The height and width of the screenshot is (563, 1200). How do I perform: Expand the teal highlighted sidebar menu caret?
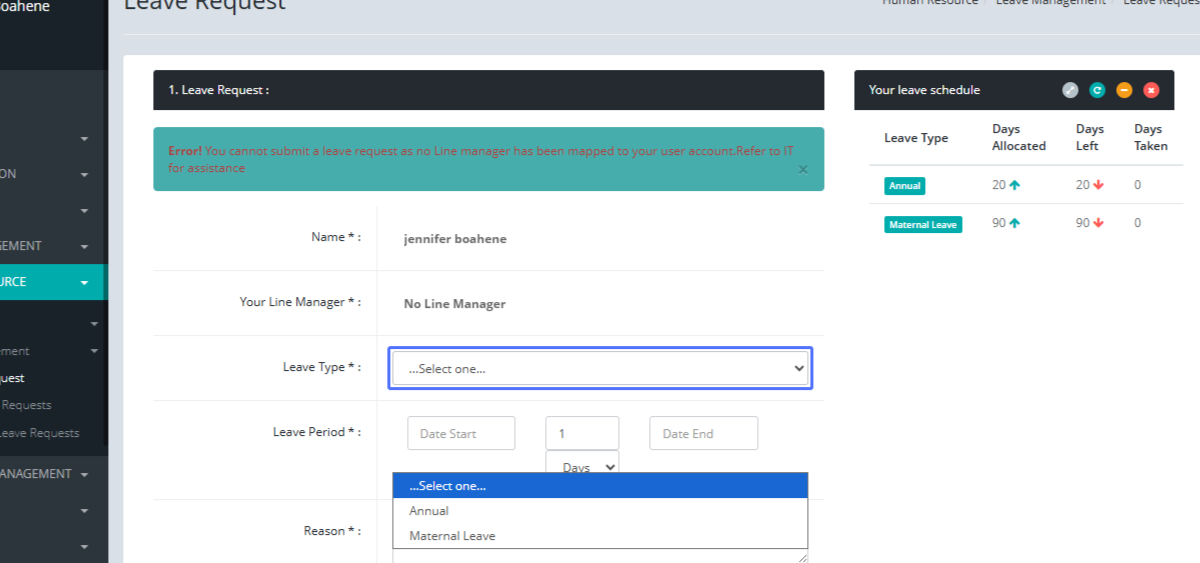pos(84,283)
